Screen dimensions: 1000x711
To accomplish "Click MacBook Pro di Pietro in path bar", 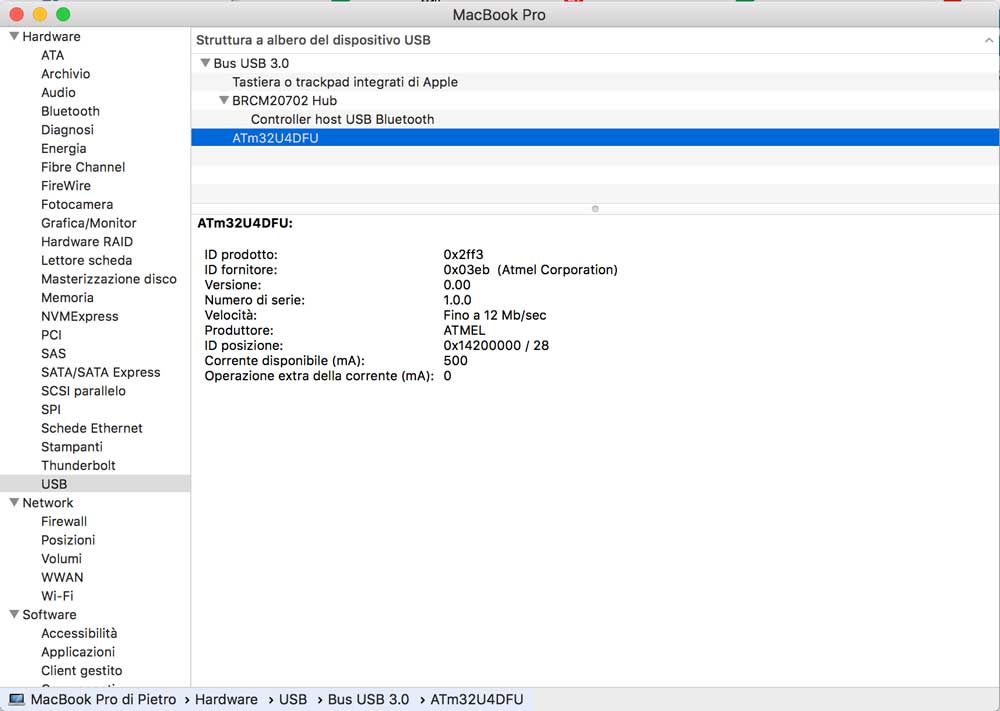I will 103,700.
